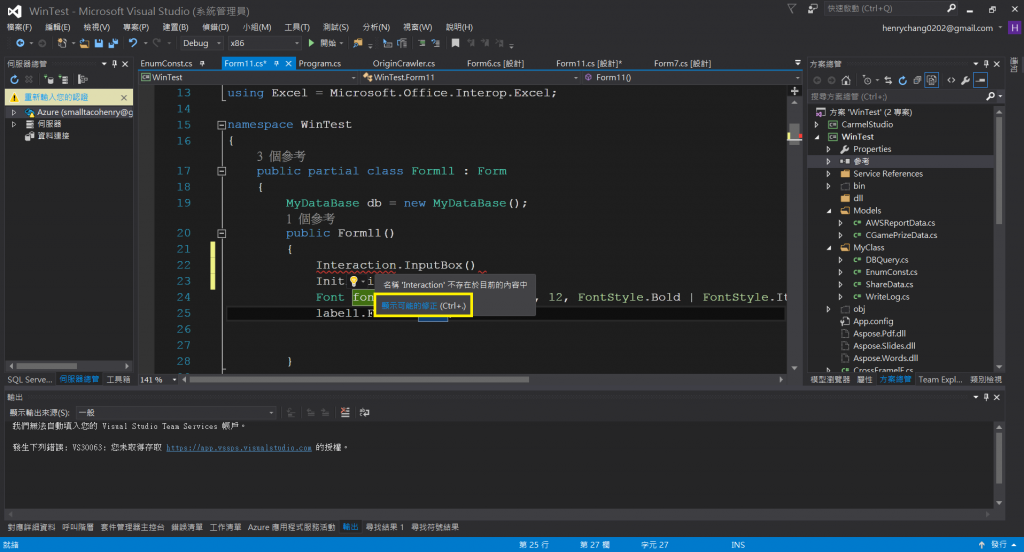1024x552 pixels.
Task: Click the notifications filter funnel icon
Action: click(x=792, y=8)
